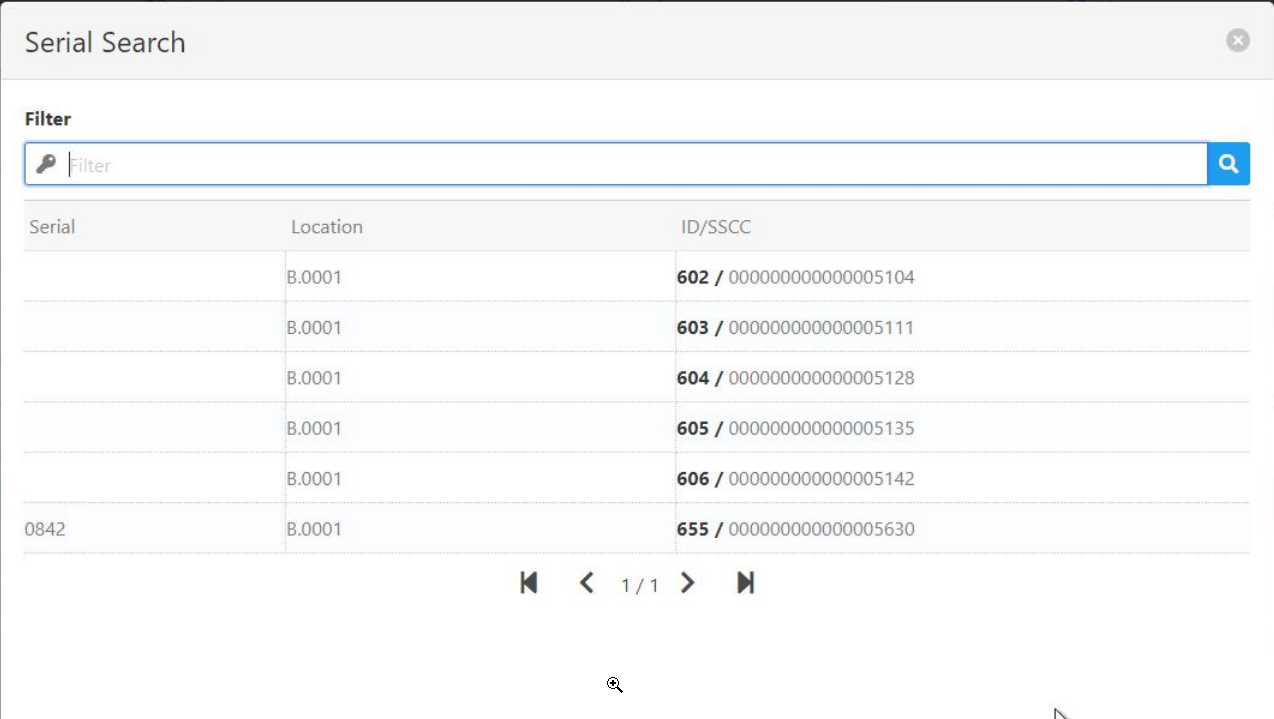Click the blue search magnifier icon
The width and height of the screenshot is (1274, 719).
(x=1229, y=163)
